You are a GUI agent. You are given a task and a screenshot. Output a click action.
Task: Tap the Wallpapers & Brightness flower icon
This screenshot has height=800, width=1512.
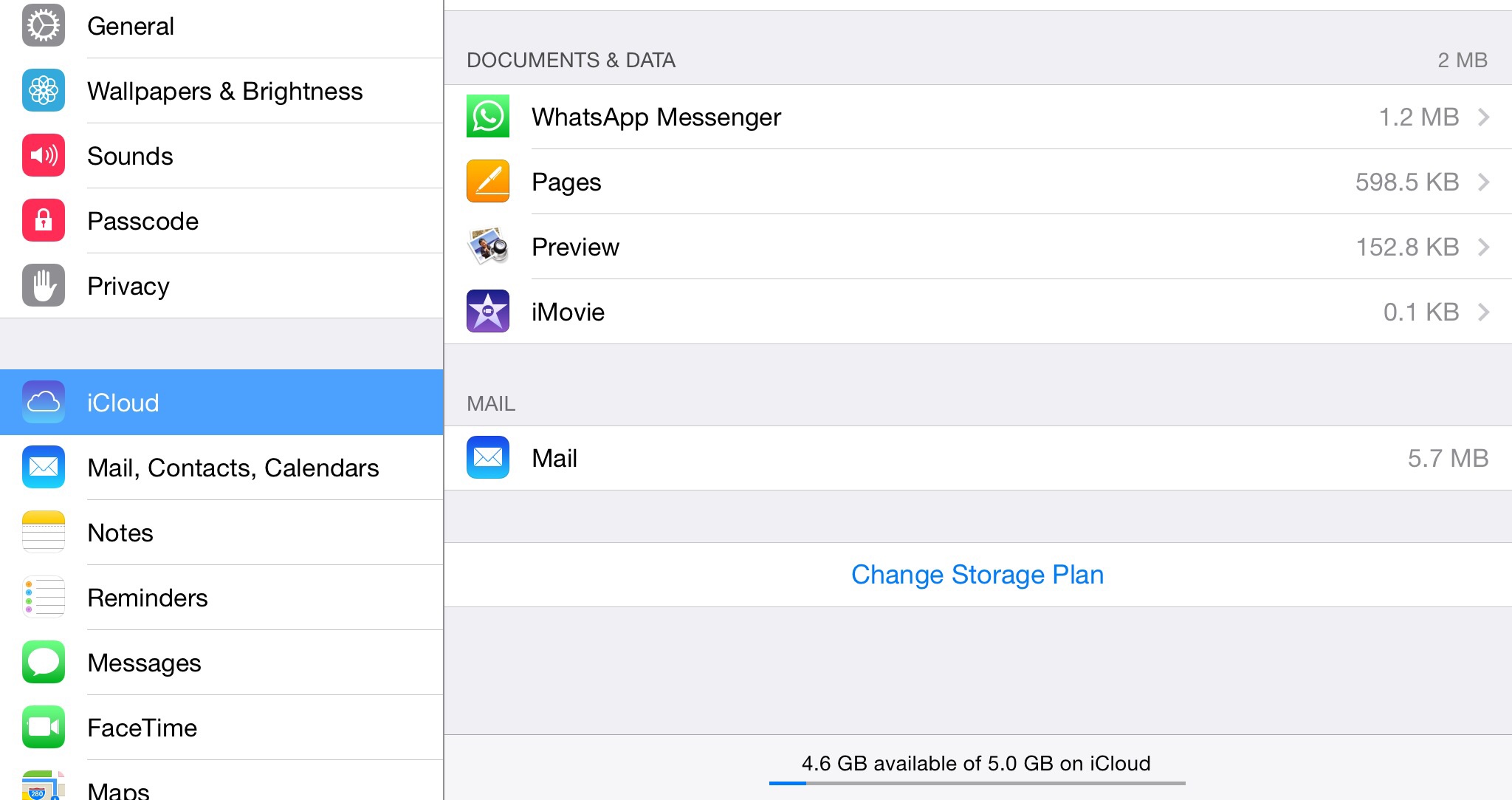[x=44, y=90]
